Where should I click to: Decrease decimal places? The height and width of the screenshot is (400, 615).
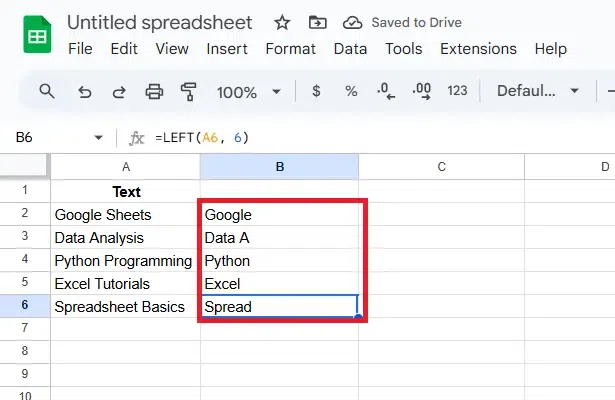coord(386,91)
